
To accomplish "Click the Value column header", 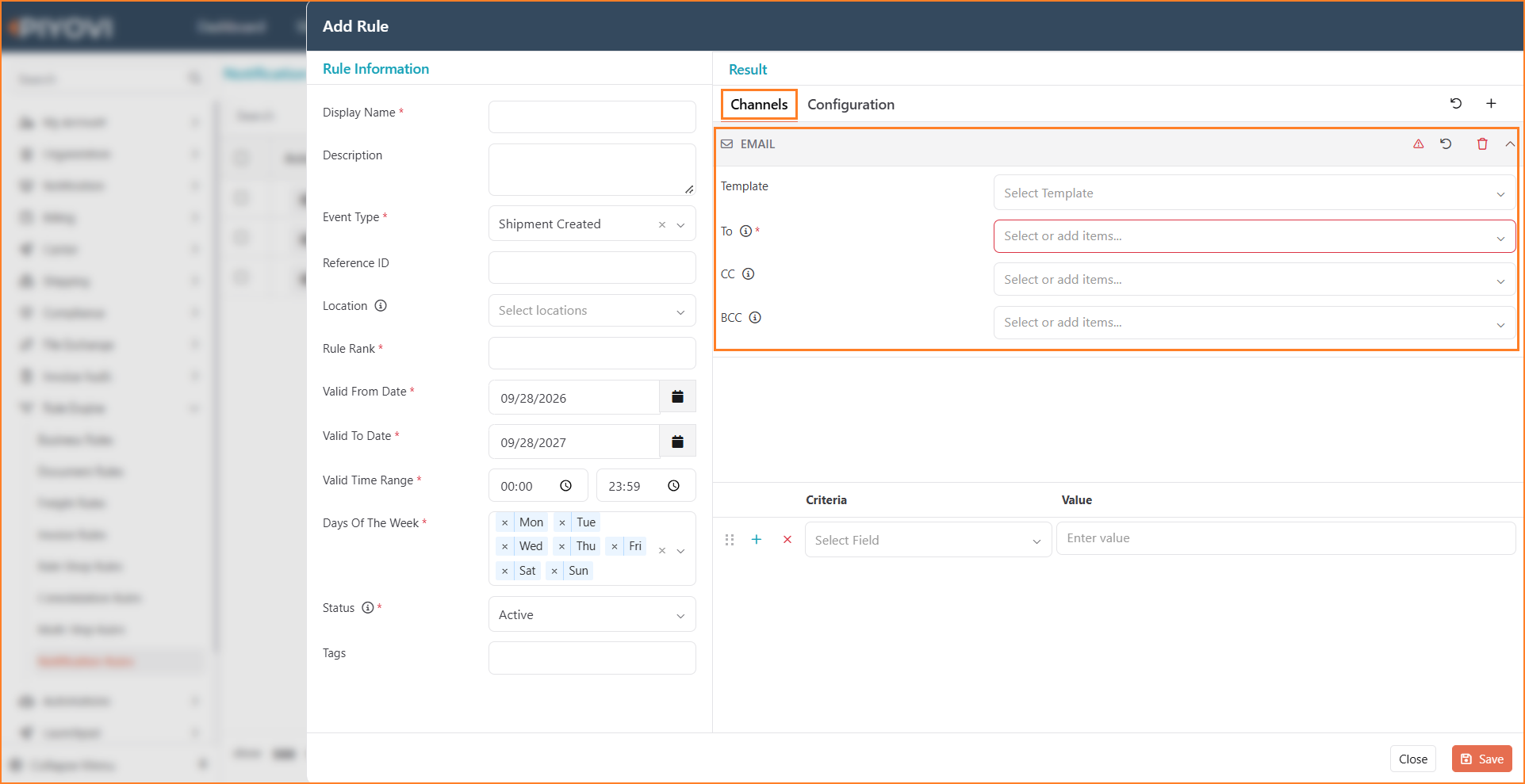I will pos(1077,500).
